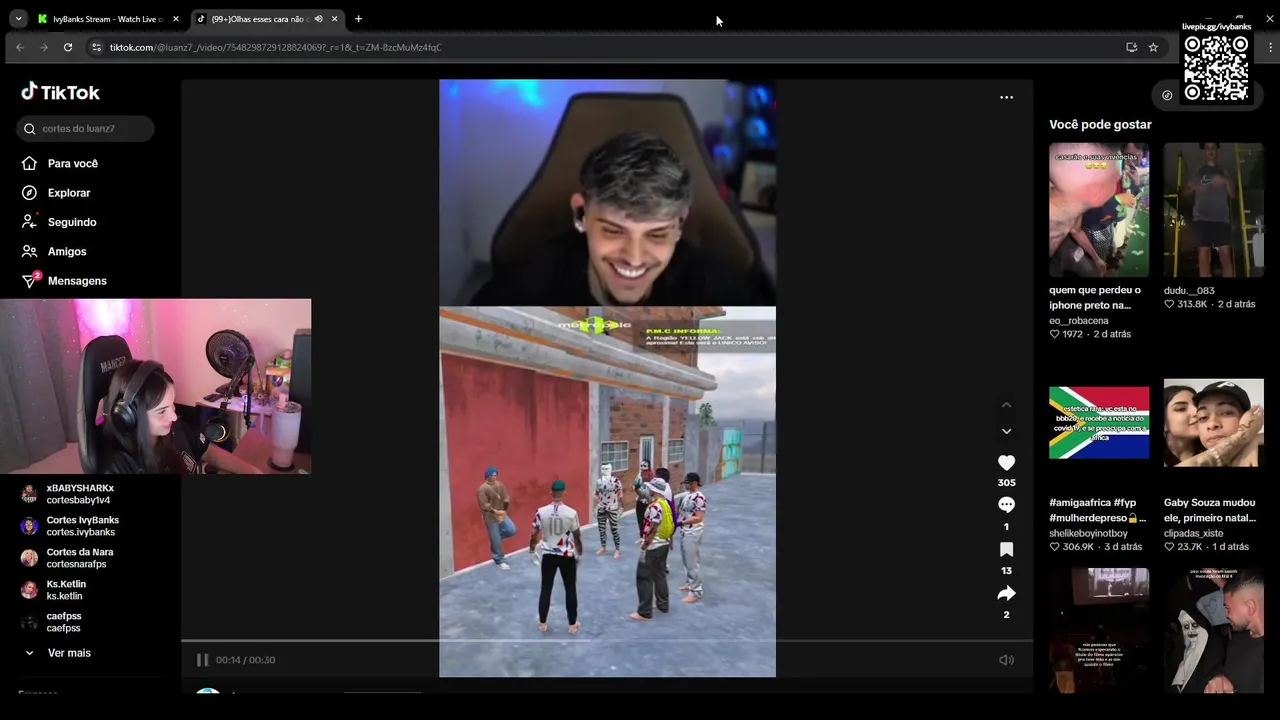Click the round icon above Você pode gostar

1167,95
